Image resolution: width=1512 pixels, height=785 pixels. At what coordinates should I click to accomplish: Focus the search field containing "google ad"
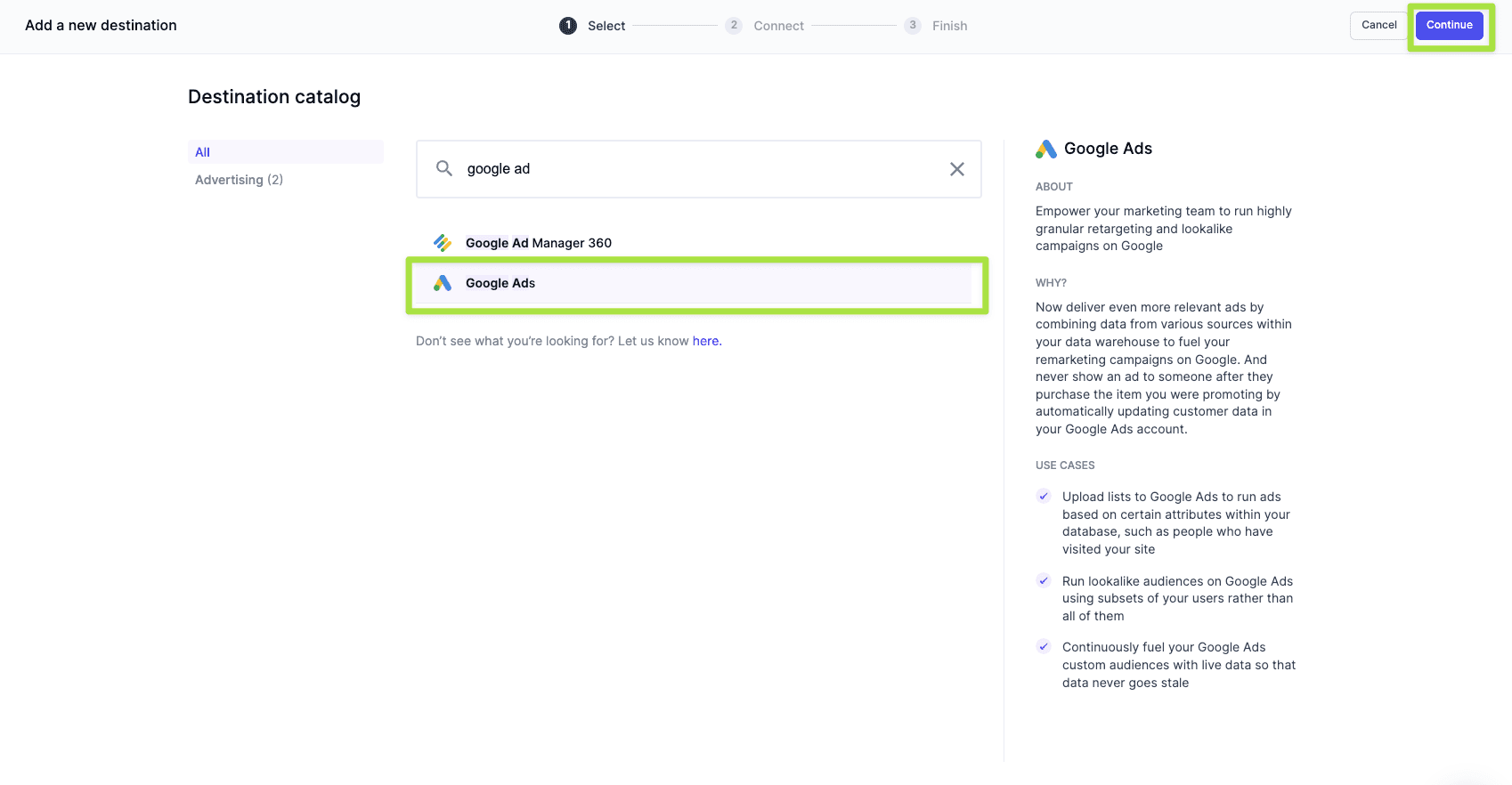tap(695, 169)
